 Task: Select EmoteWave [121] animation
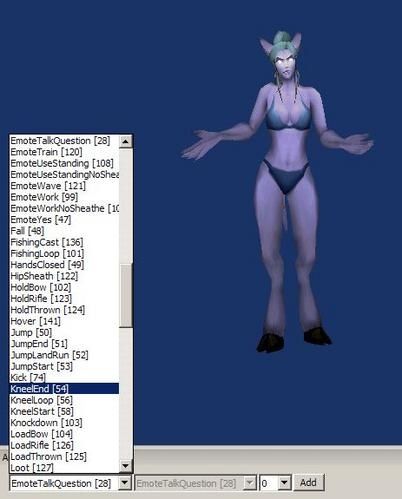coord(64,186)
